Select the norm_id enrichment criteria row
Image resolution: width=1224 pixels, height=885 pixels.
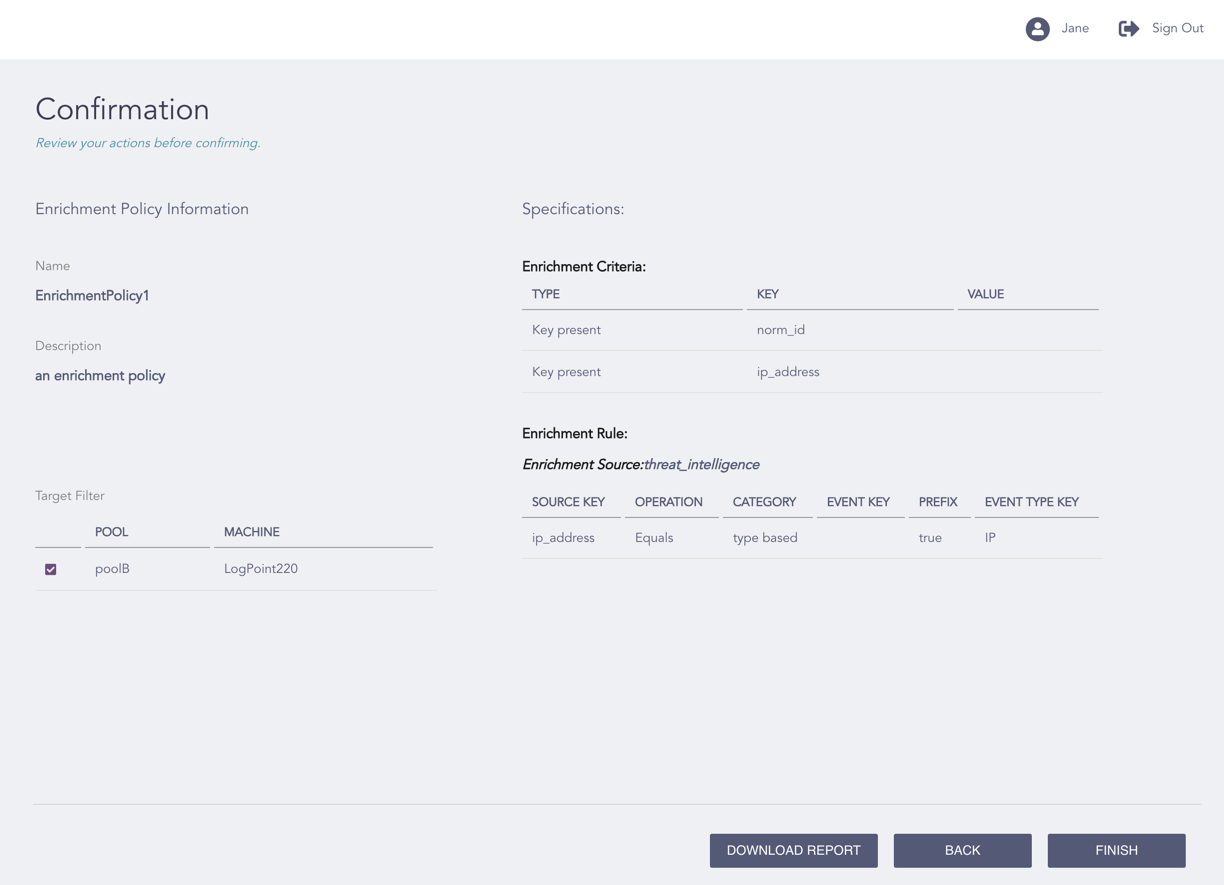(x=780, y=330)
